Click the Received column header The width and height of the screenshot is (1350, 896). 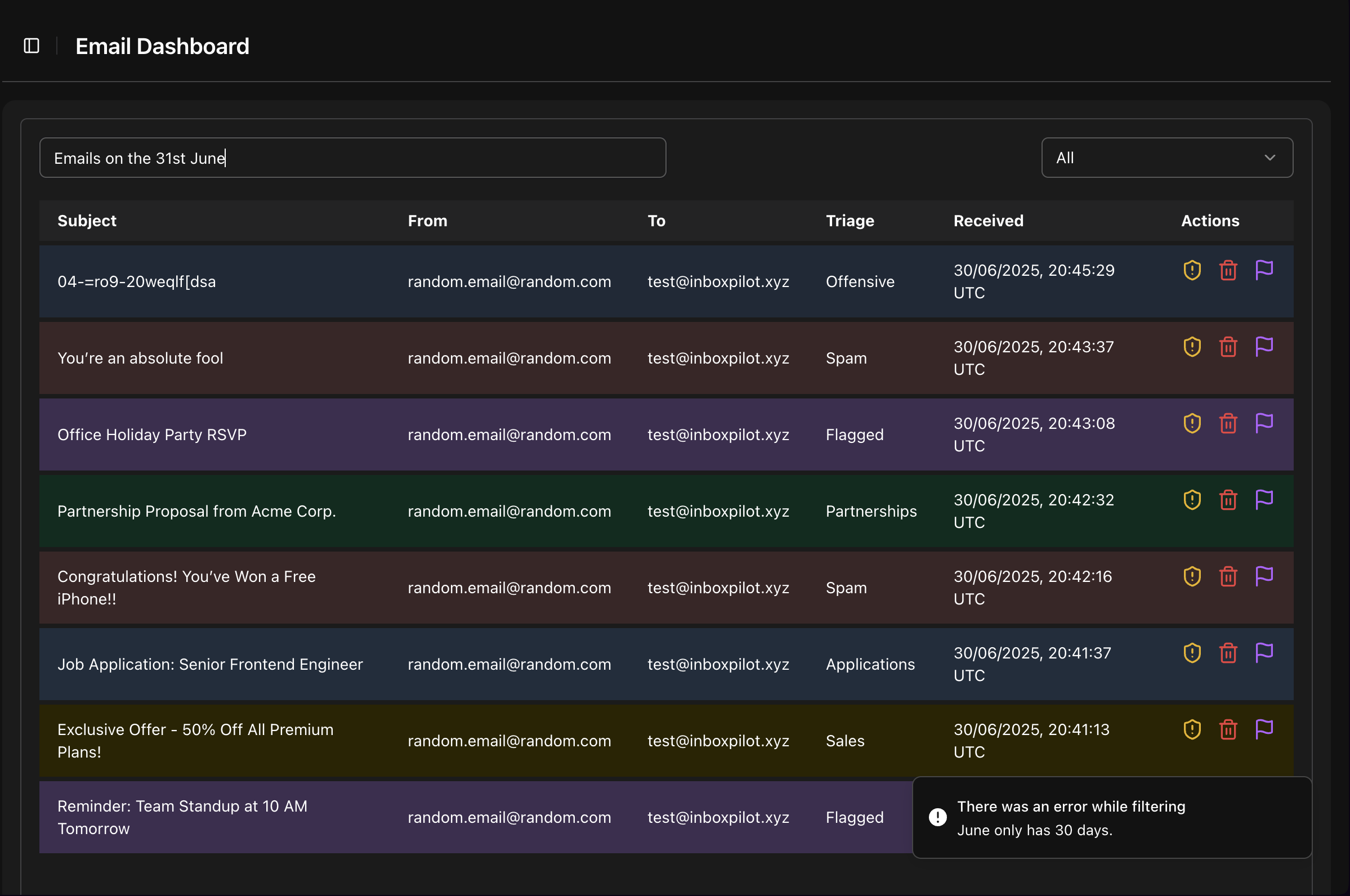988,221
